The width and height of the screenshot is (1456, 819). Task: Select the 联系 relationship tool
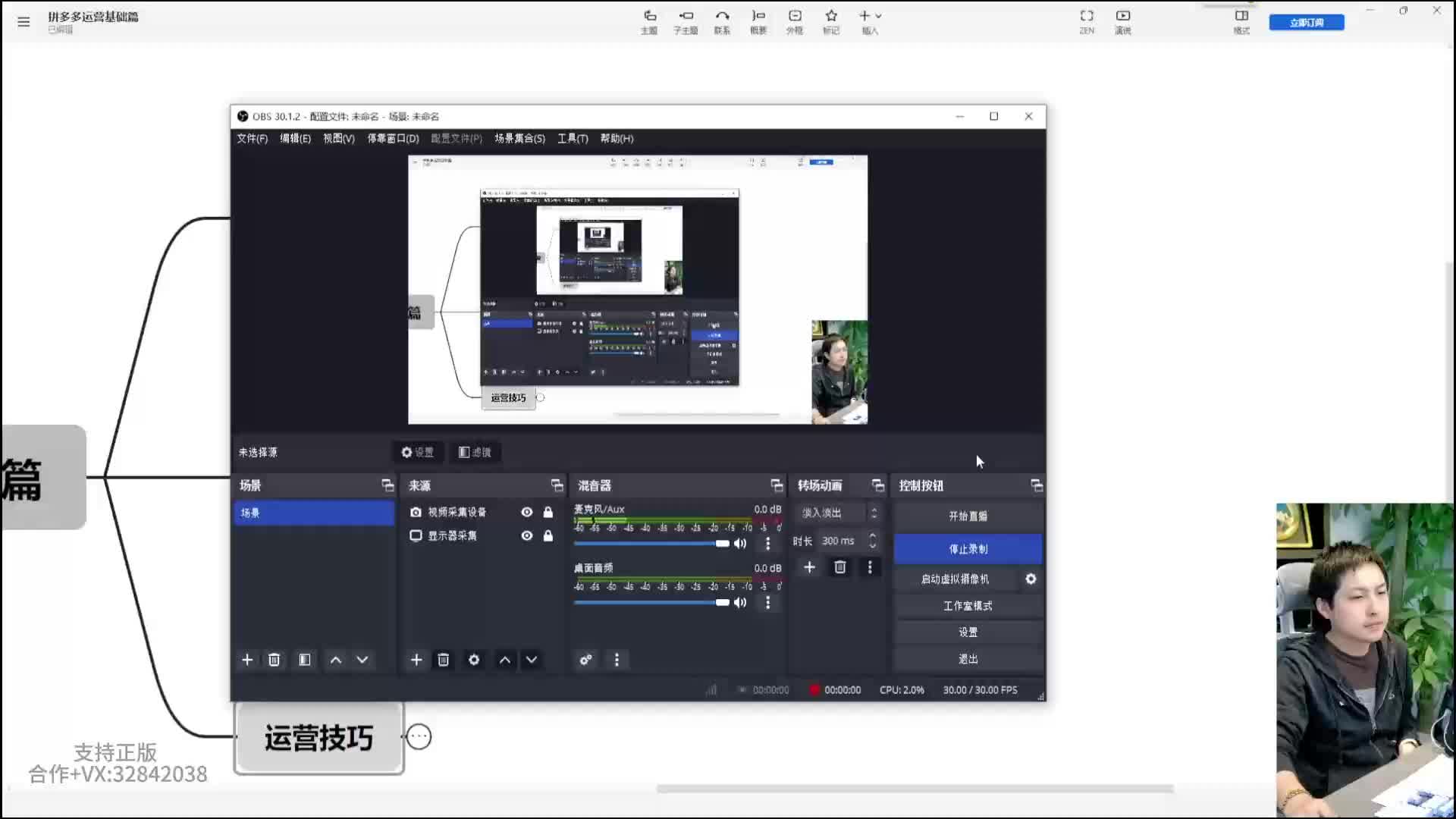coord(722,22)
